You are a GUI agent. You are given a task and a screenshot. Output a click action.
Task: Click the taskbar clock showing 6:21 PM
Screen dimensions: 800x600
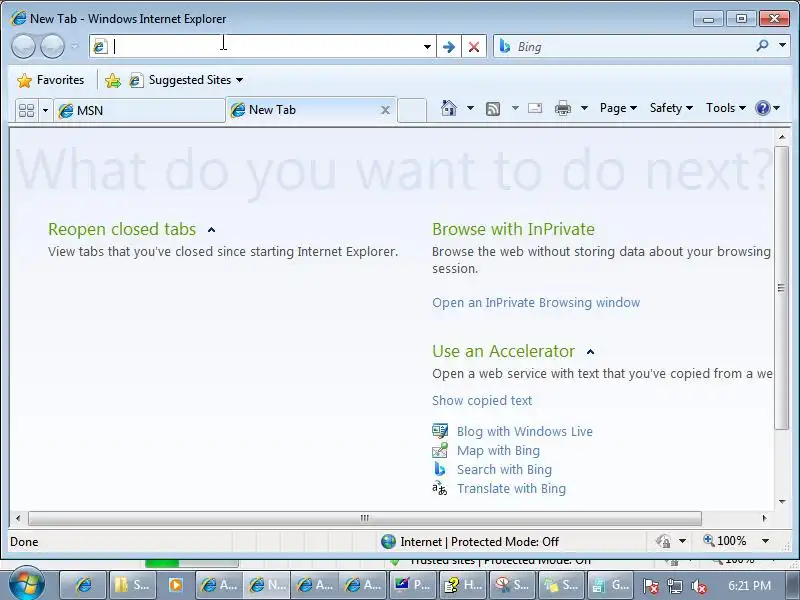(749, 585)
